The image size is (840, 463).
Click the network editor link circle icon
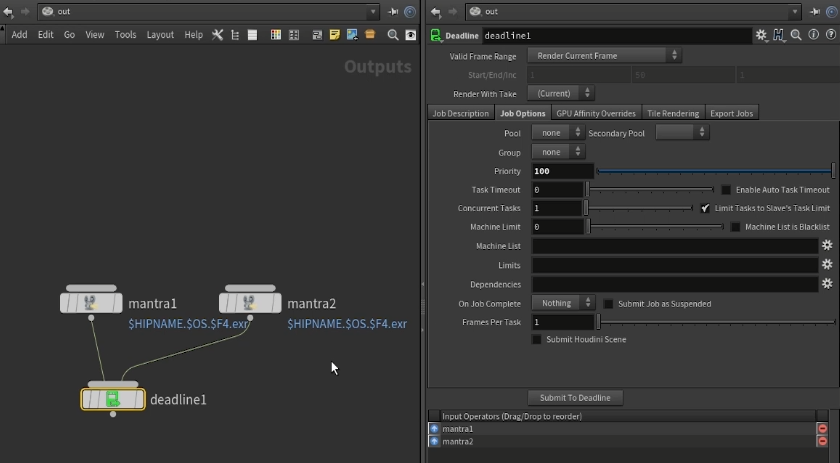click(410, 11)
